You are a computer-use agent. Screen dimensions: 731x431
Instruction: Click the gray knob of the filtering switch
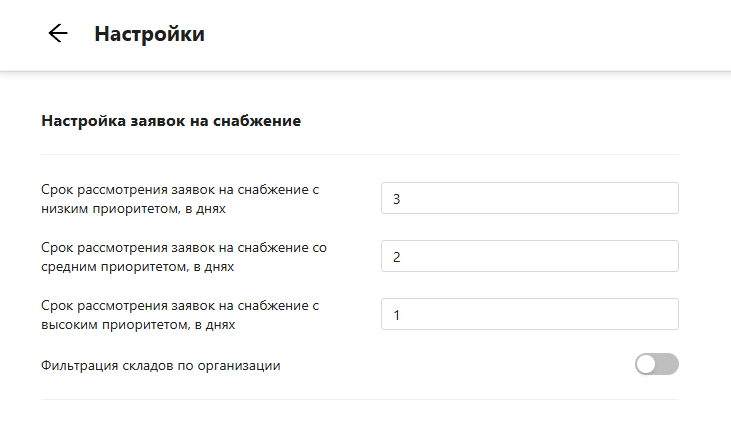tap(646, 364)
